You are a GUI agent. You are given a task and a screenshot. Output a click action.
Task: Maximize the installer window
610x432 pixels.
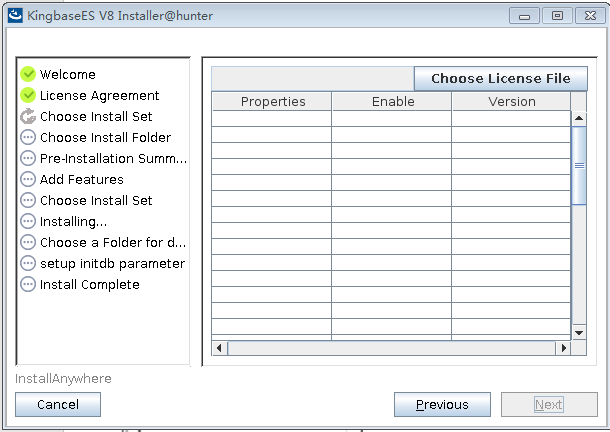(557, 16)
